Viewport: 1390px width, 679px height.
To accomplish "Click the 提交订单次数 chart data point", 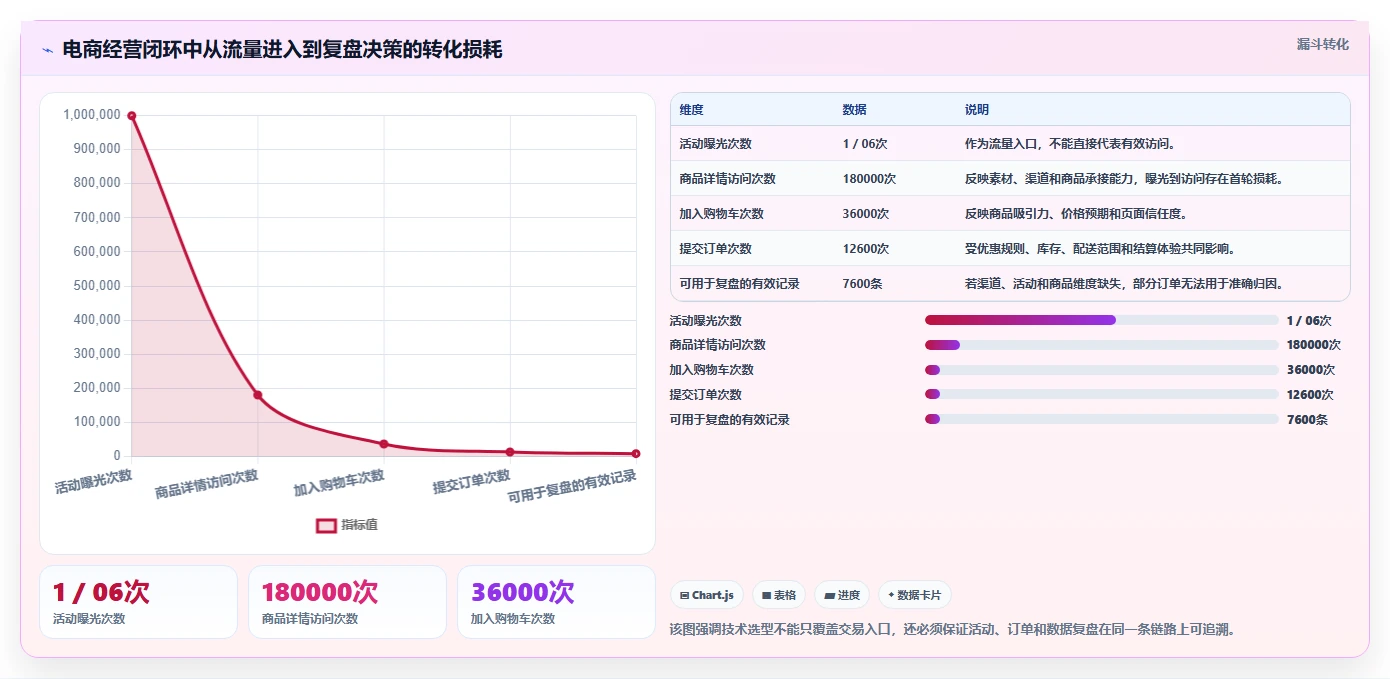I will pyautogui.click(x=510, y=452).
